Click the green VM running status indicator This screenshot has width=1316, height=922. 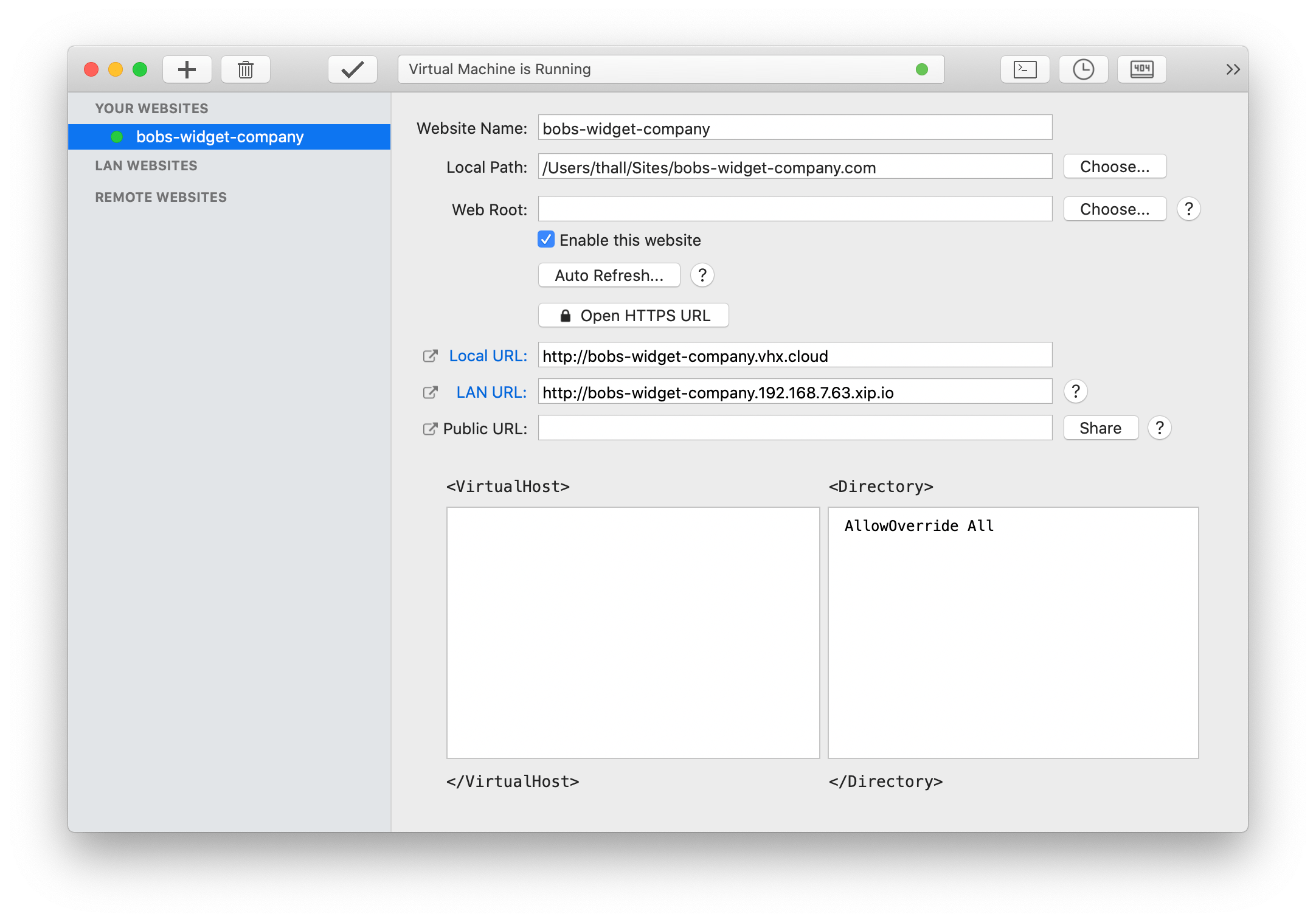coord(922,69)
